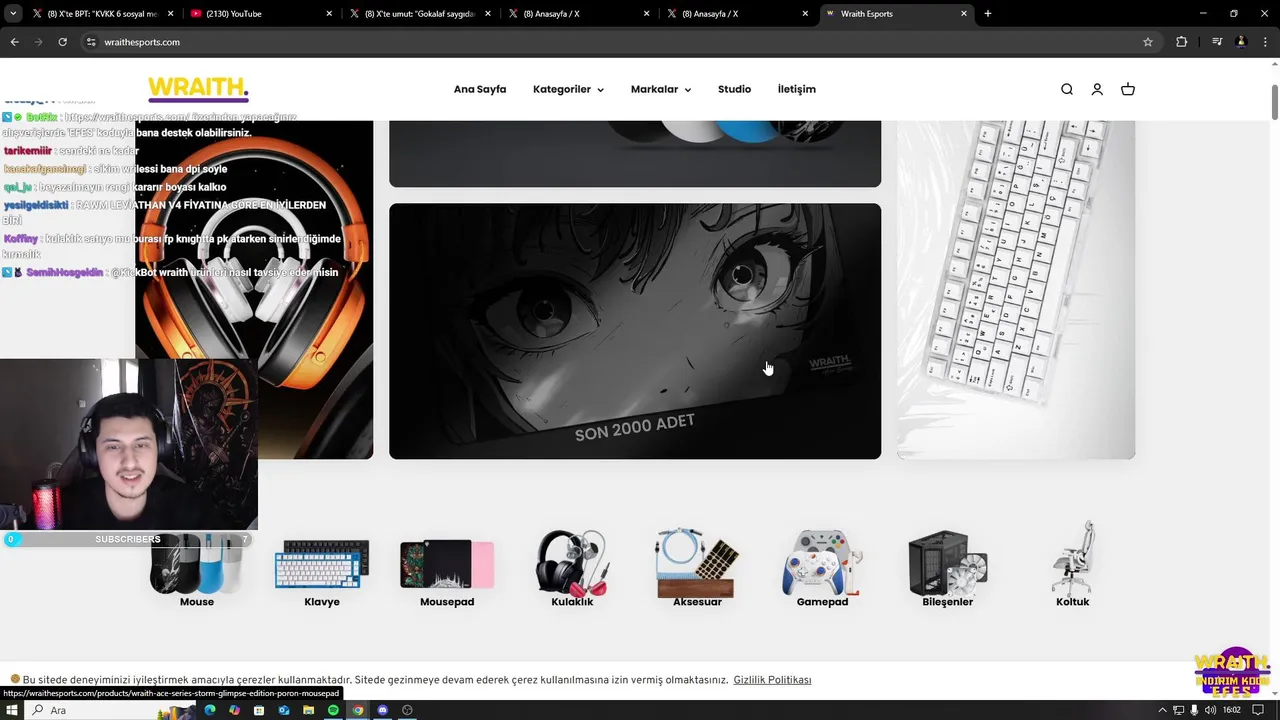Screen dimensions: 1280x720
Task: Open the account login icon
Action: pyautogui.click(x=1097, y=89)
